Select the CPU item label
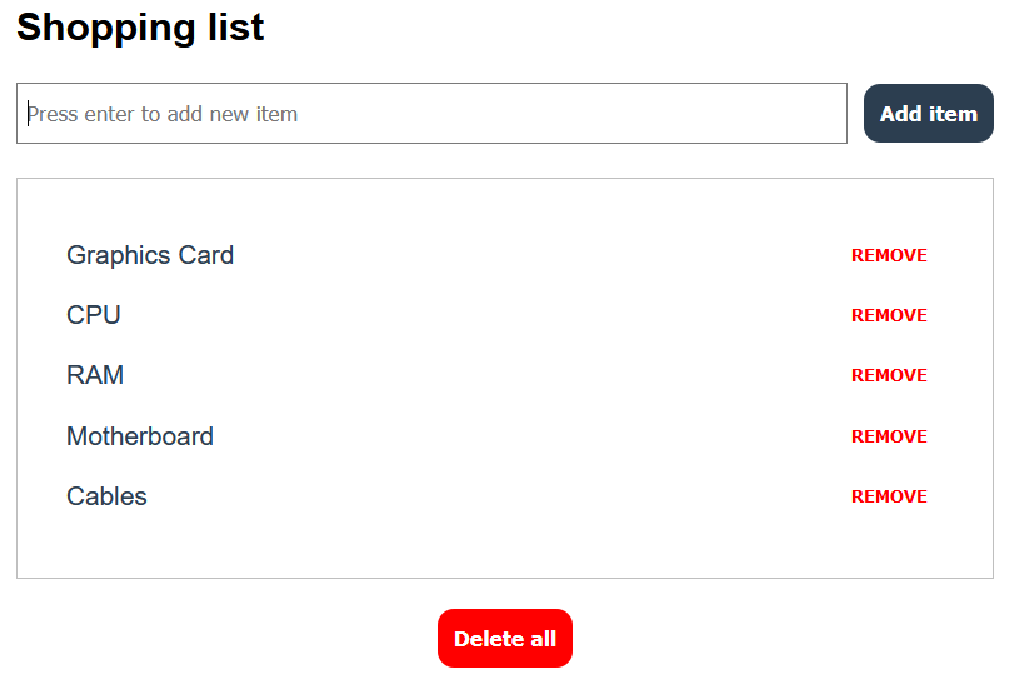This screenshot has width=1015, height=677. pos(94,315)
